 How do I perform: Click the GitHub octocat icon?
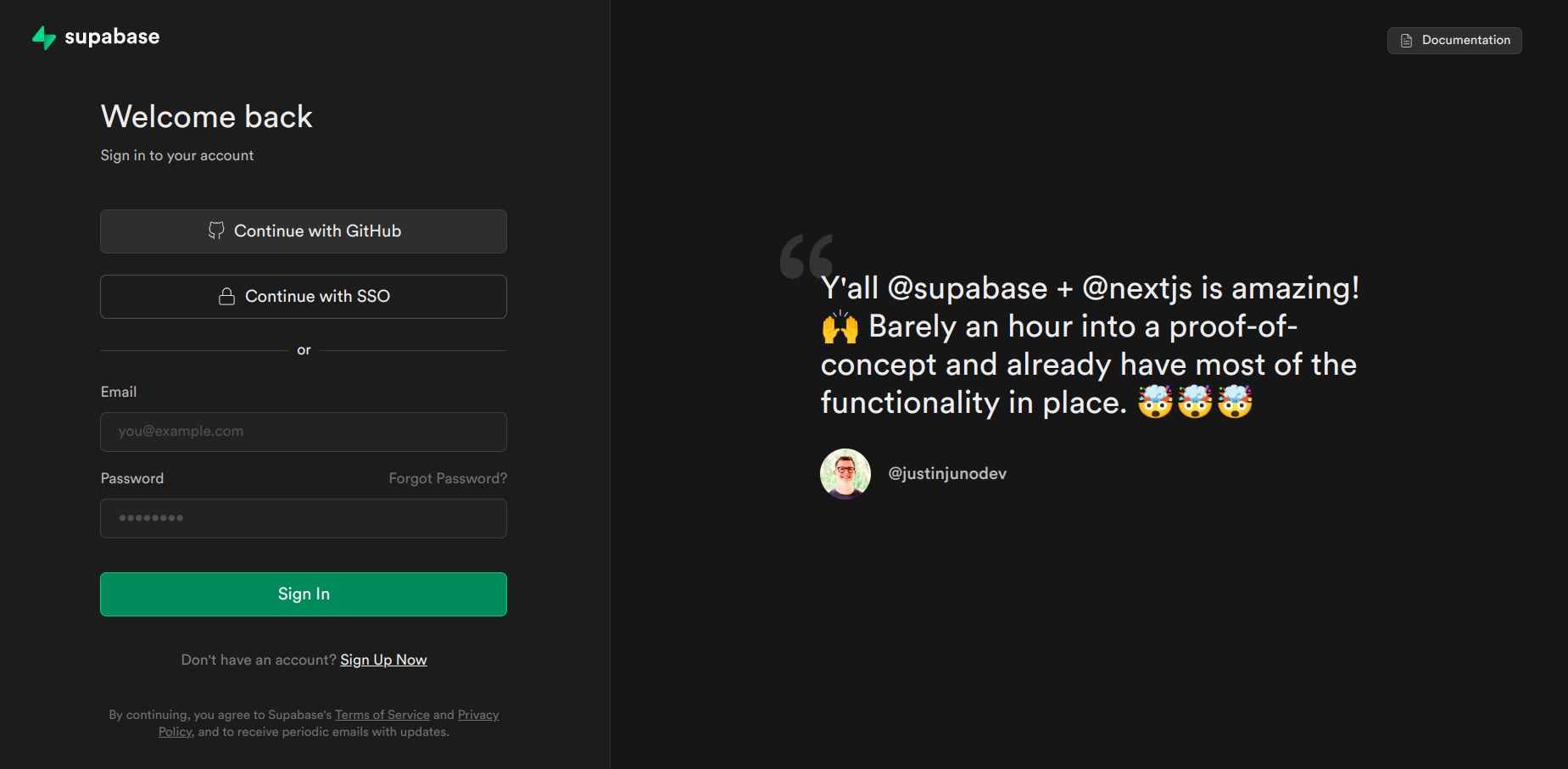(x=216, y=231)
